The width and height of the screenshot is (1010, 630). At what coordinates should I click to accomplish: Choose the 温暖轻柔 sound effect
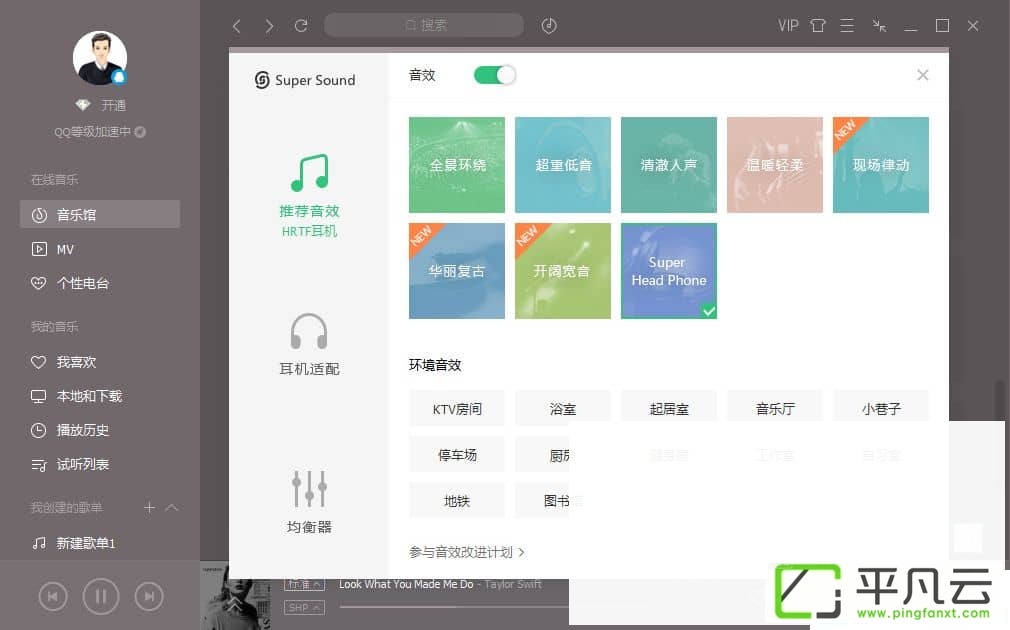click(775, 165)
